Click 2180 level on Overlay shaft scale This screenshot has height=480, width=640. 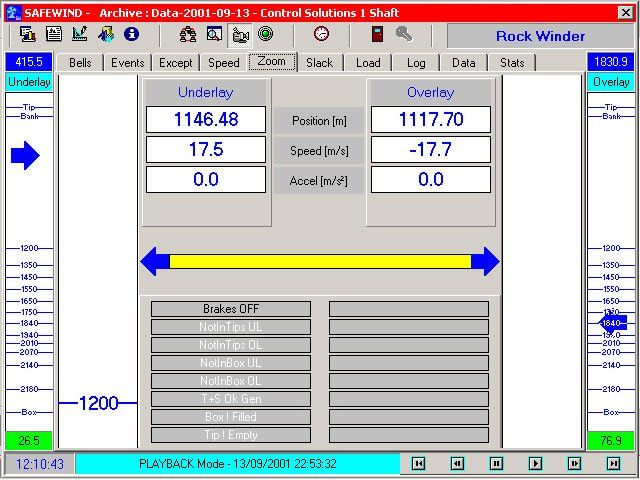[x=611, y=389]
